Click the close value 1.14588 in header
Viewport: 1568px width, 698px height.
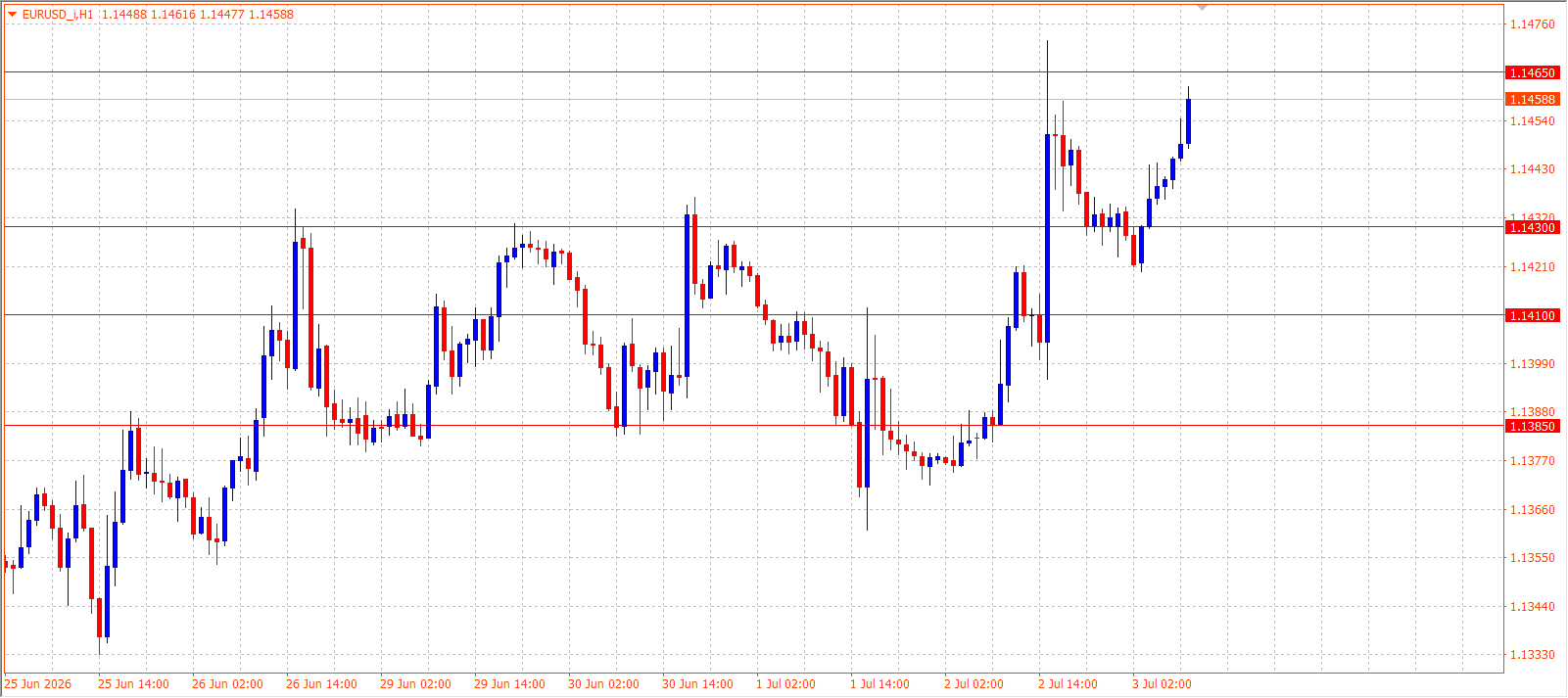271,15
